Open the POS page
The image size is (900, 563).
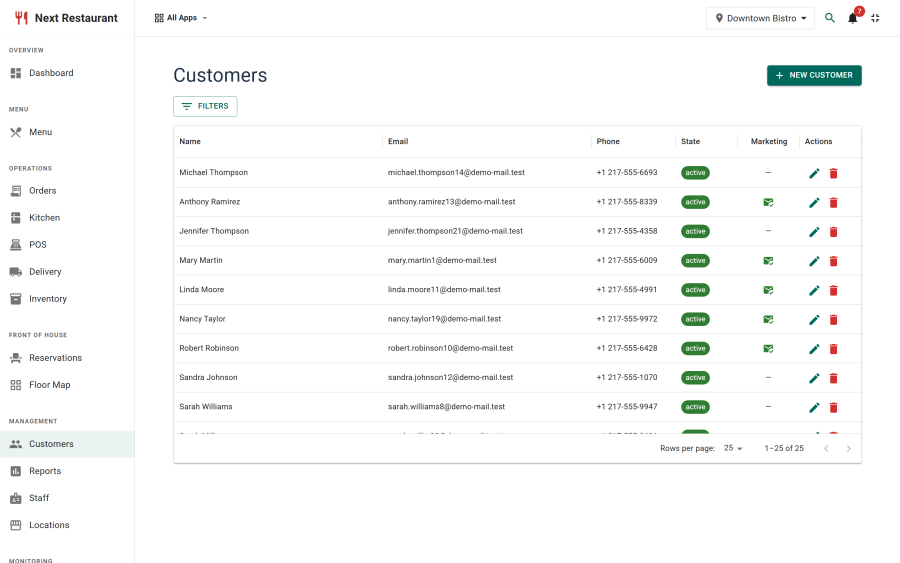click(x=67, y=244)
